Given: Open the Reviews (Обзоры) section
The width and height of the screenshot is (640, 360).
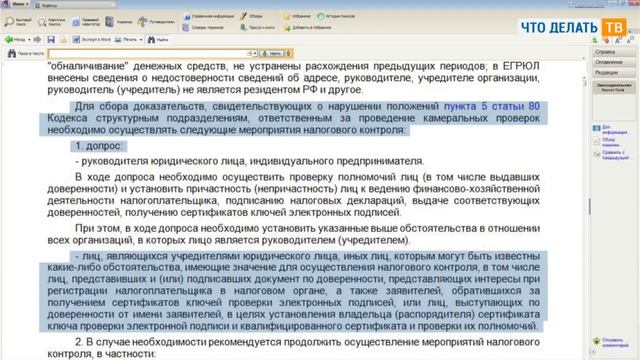Looking at the screenshot, I should [251, 16].
